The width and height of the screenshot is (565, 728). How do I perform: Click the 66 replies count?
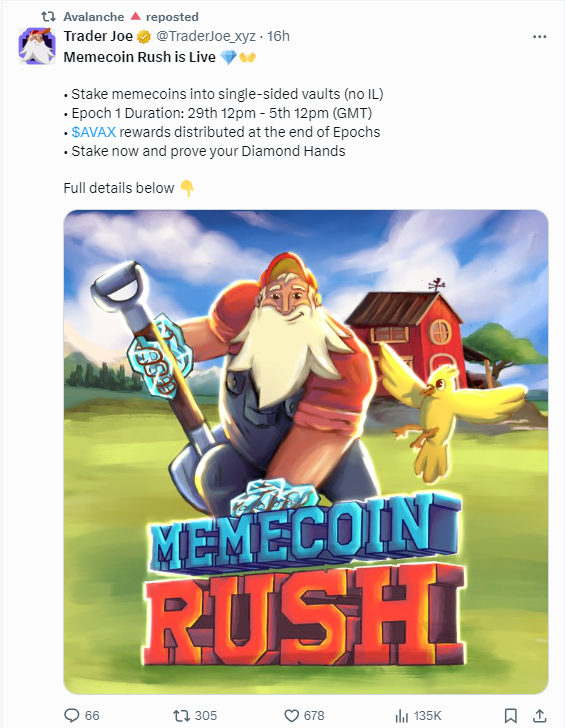point(92,715)
